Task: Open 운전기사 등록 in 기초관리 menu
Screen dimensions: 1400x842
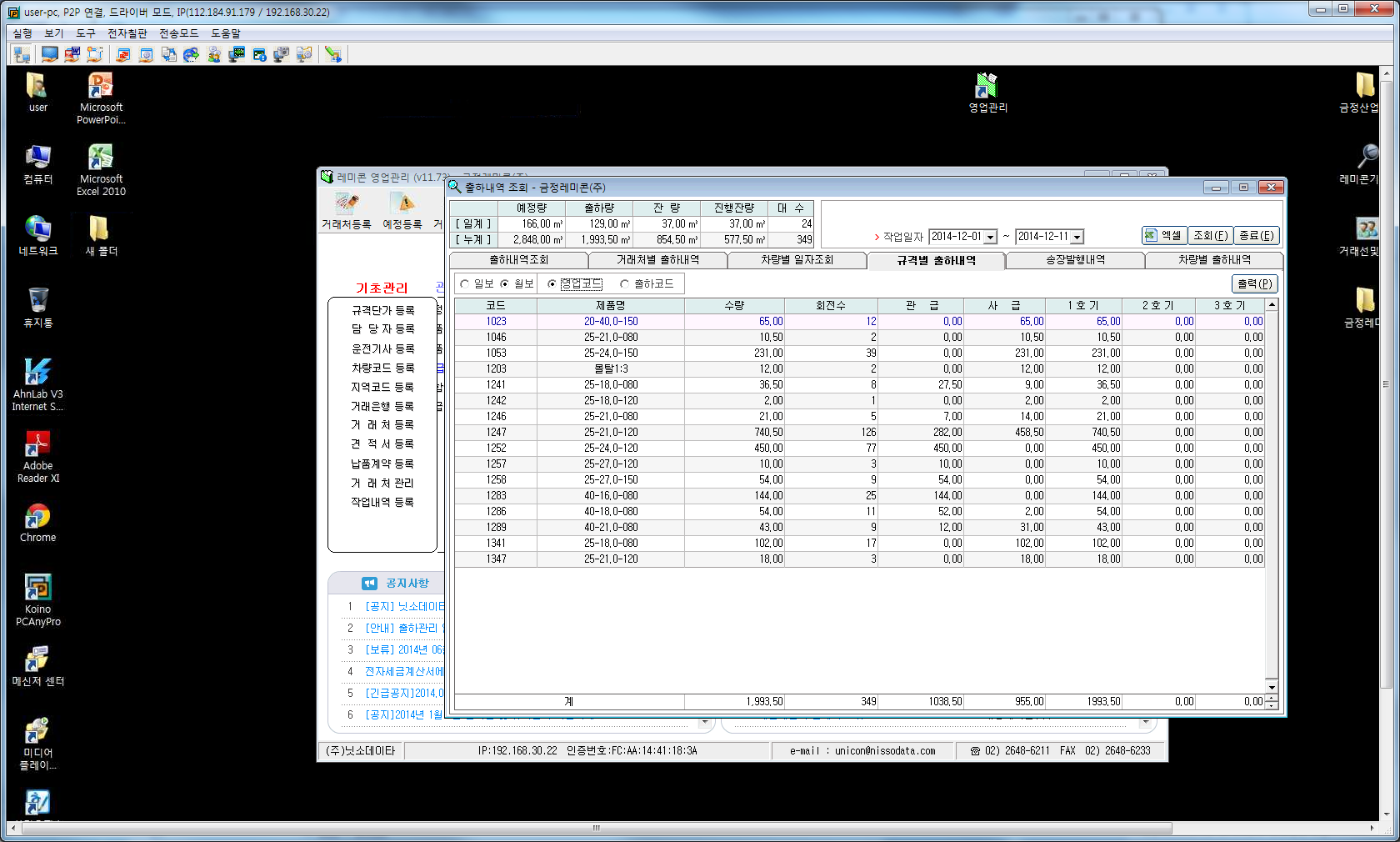Action: coord(383,348)
